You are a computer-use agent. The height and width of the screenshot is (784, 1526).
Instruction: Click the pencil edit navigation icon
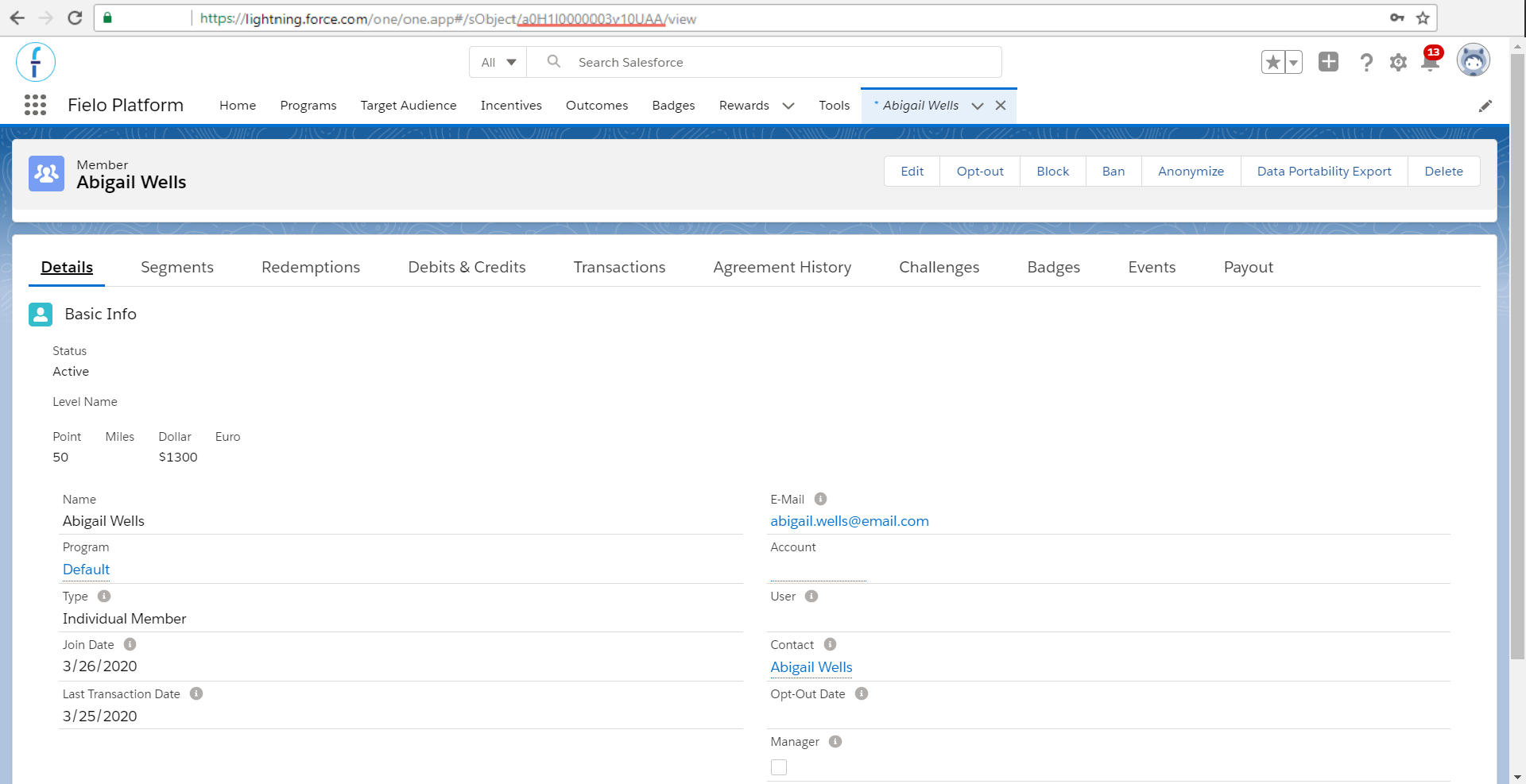click(x=1485, y=106)
